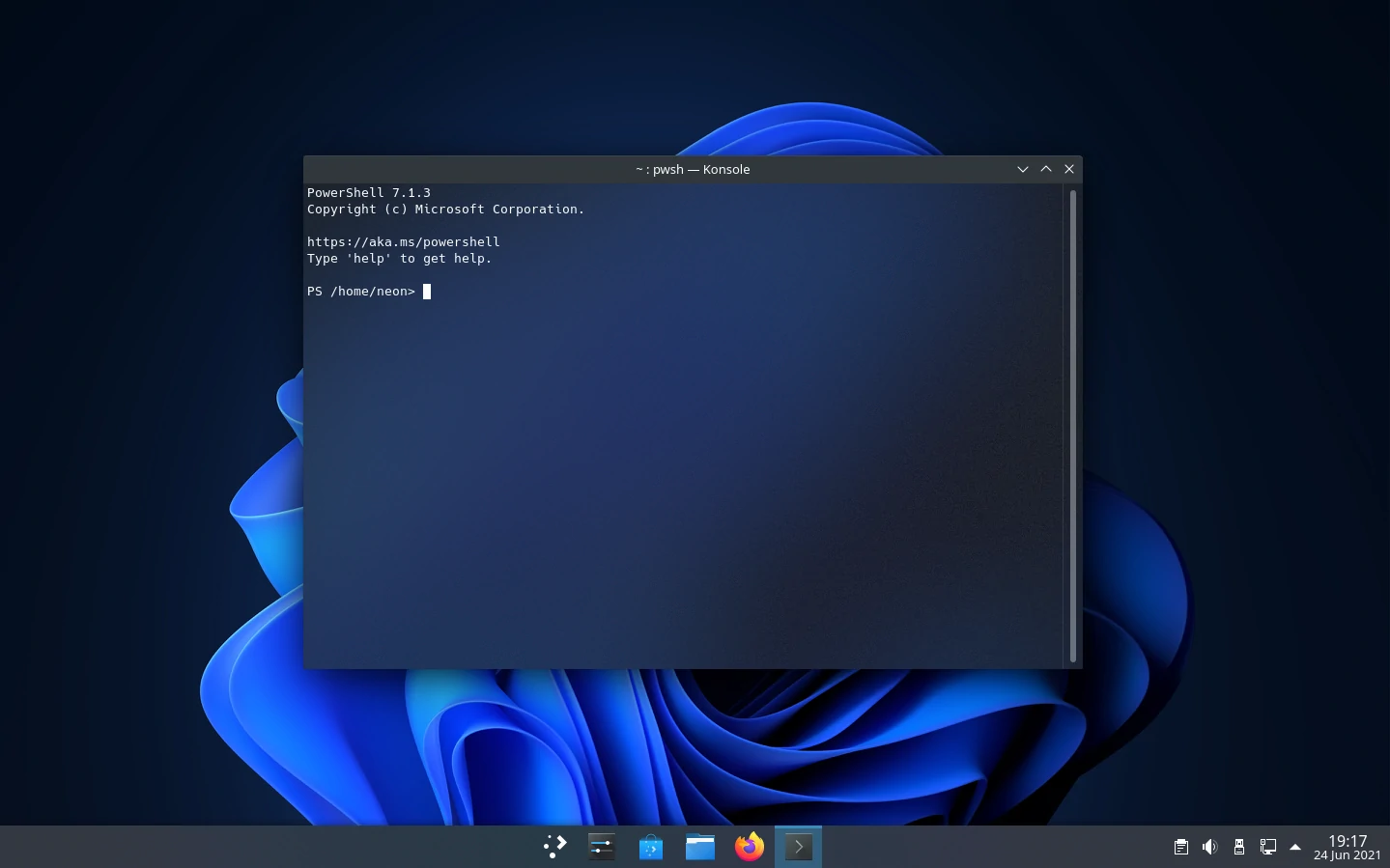Viewport: 1390px width, 868px height.
Task: Expand hidden system tray icons
Action: [1295, 847]
